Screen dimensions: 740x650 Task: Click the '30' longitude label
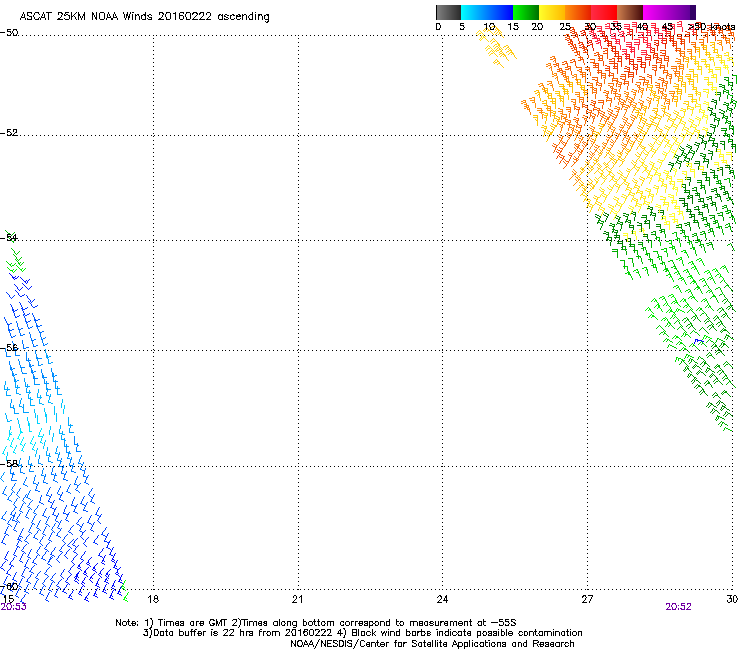point(732,599)
